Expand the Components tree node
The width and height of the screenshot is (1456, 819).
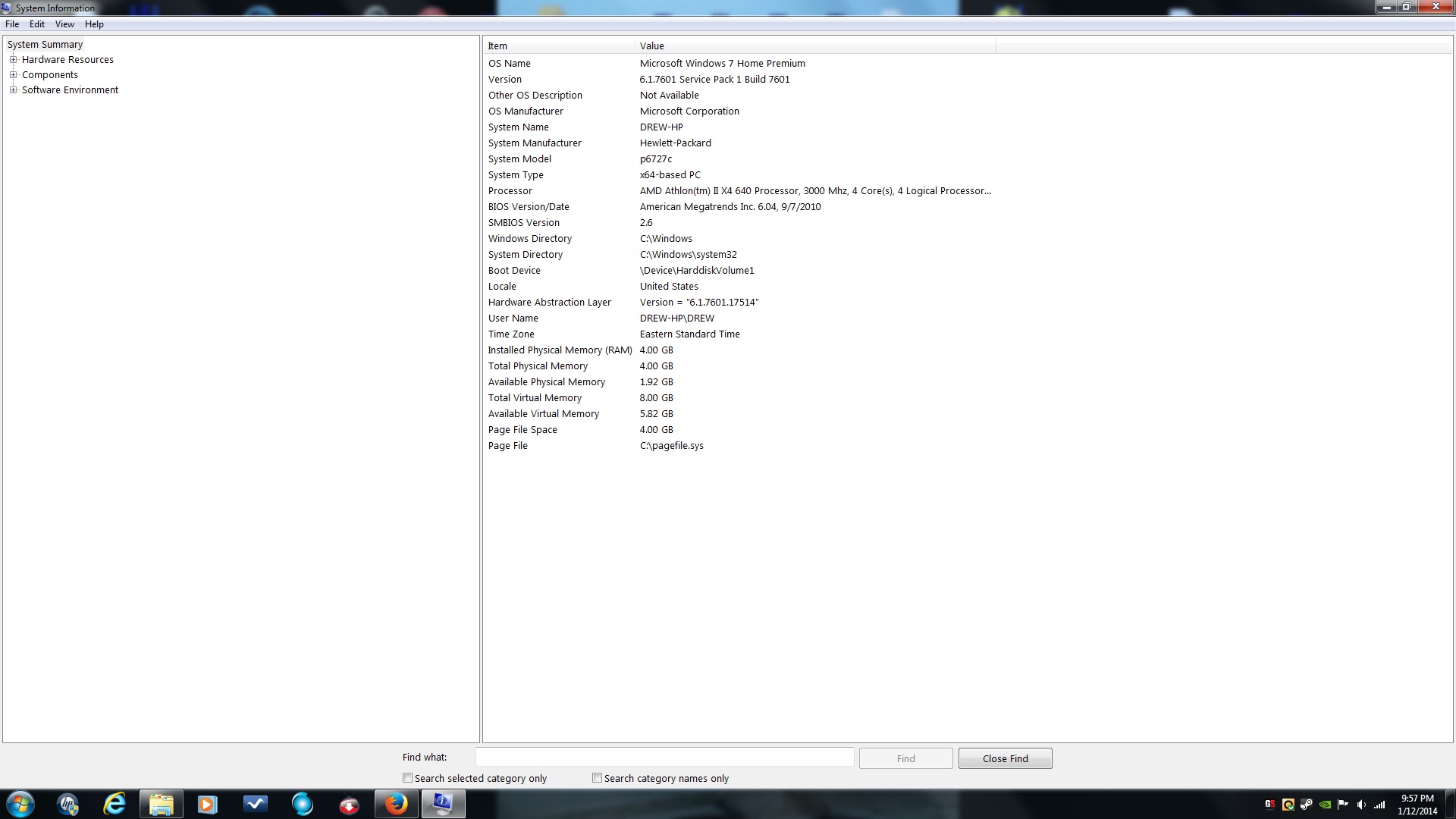pyautogui.click(x=13, y=74)
